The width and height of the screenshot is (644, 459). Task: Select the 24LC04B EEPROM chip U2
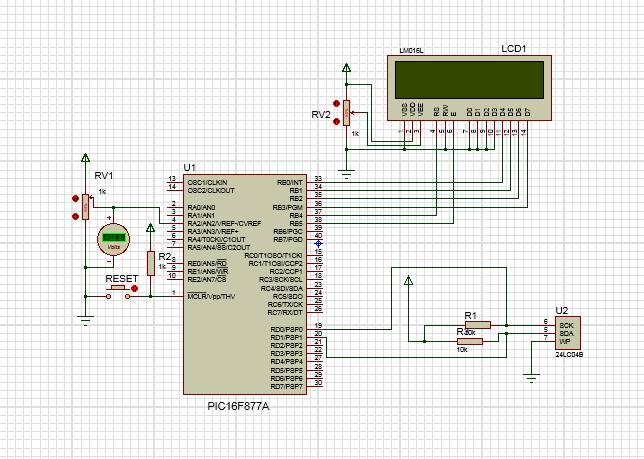tap(568, 333)
